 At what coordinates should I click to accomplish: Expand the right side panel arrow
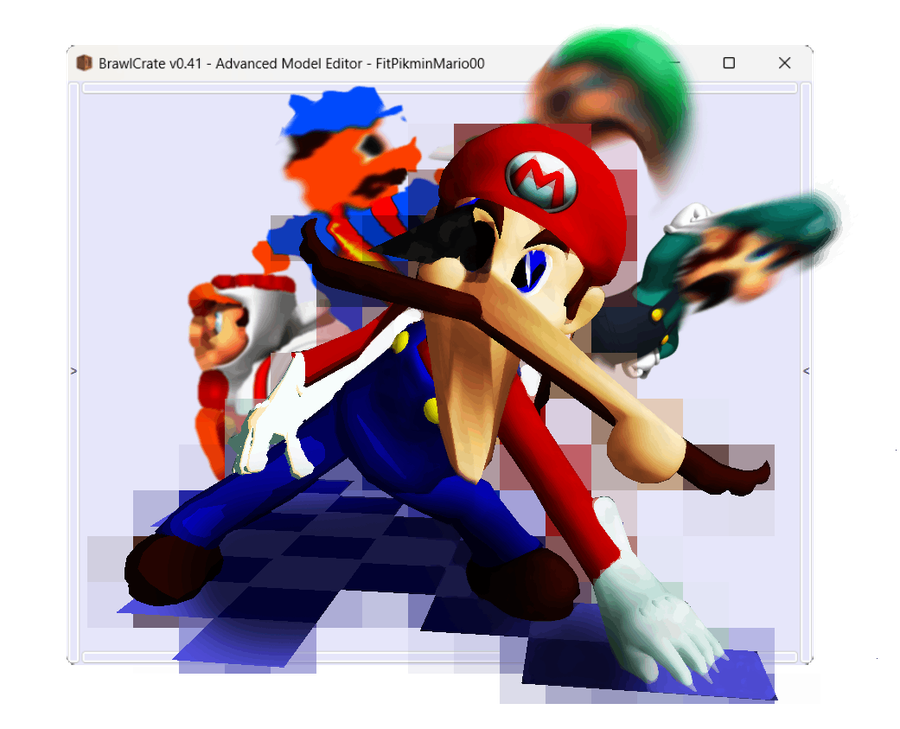coord(806,371)
